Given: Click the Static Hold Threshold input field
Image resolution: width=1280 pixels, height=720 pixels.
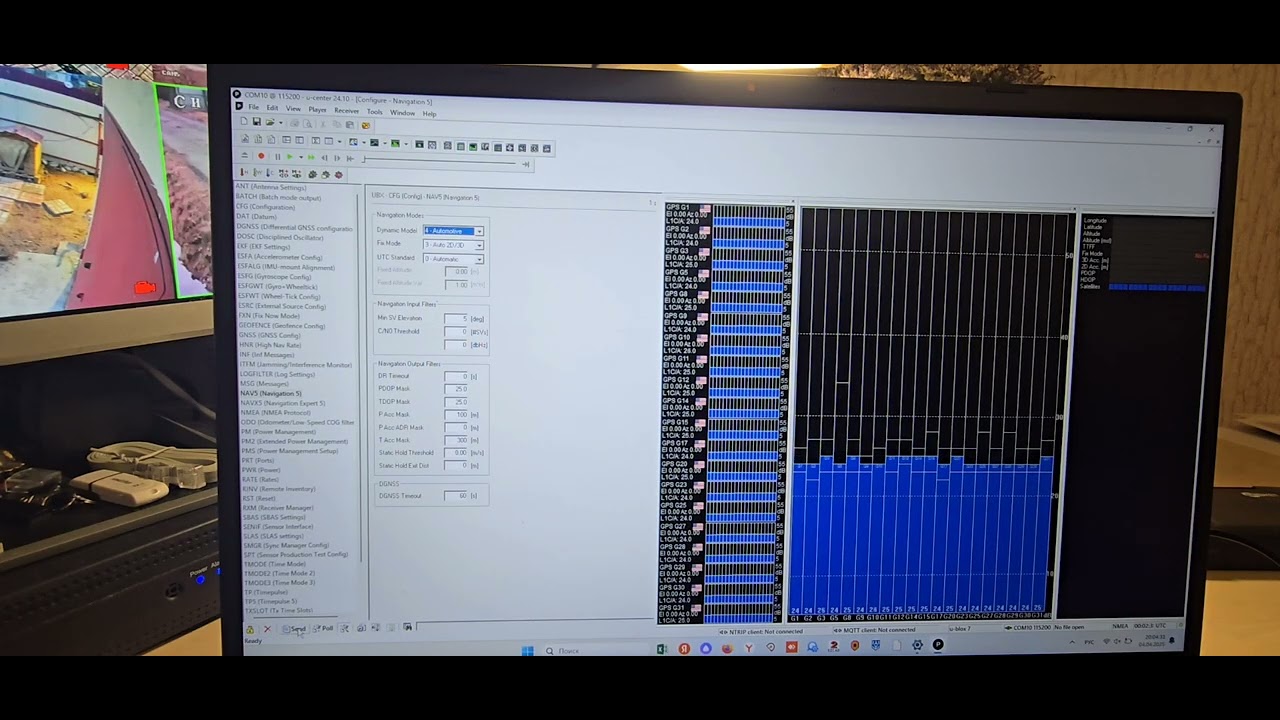Looking at the screenshot, I should tap(456, 453).
